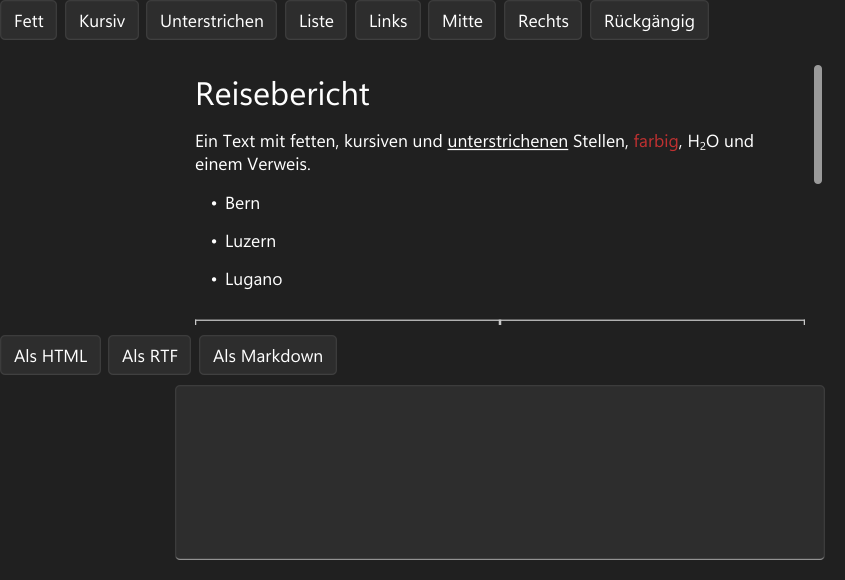Click the empty export output text area

[x=500, y=473]
